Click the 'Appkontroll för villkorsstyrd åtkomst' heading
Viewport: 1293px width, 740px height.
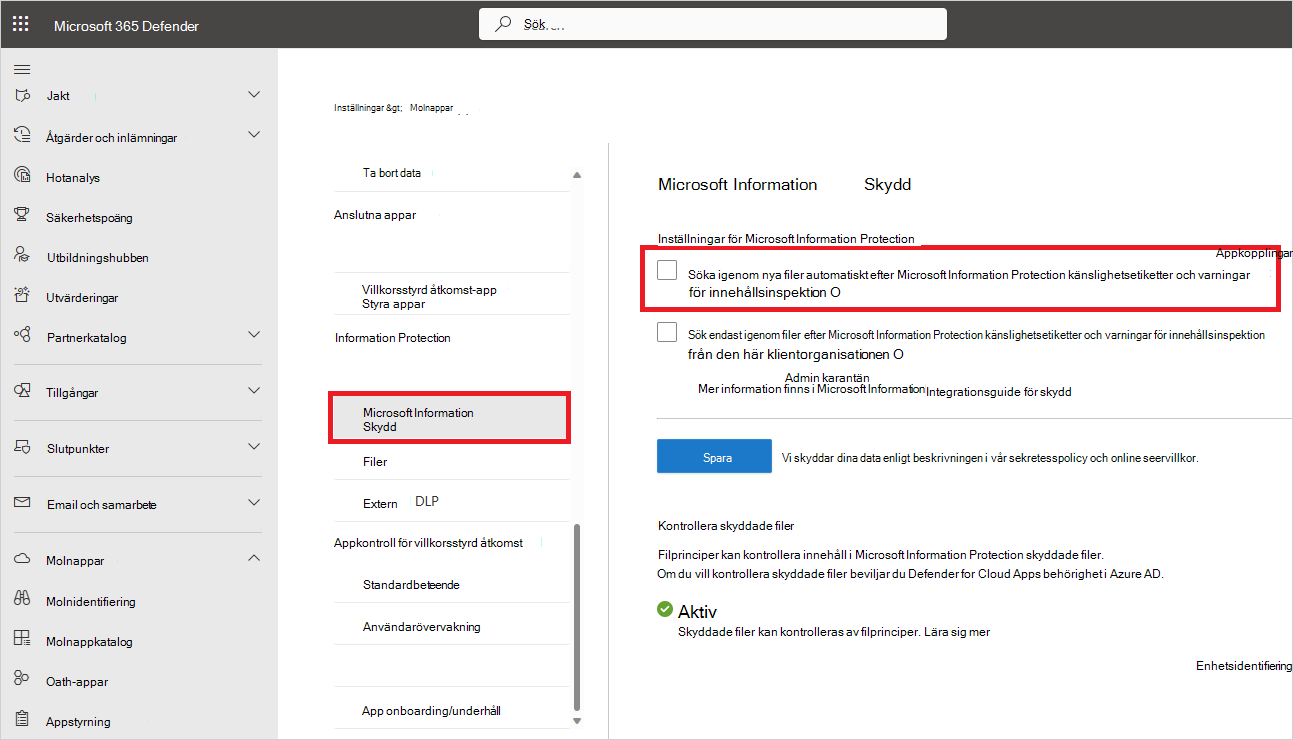[x=428, y=542]
